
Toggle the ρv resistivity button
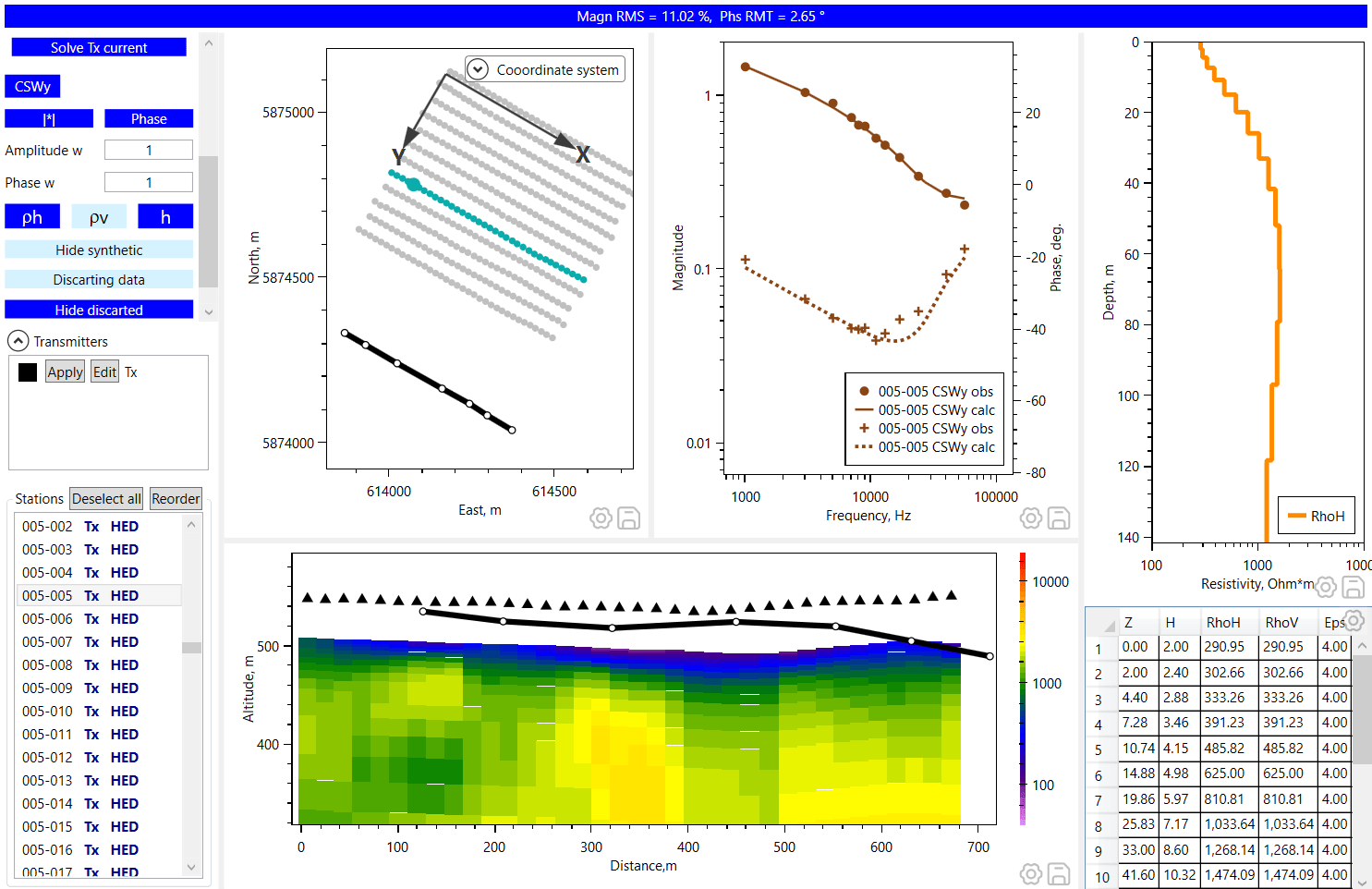(99, 216)
